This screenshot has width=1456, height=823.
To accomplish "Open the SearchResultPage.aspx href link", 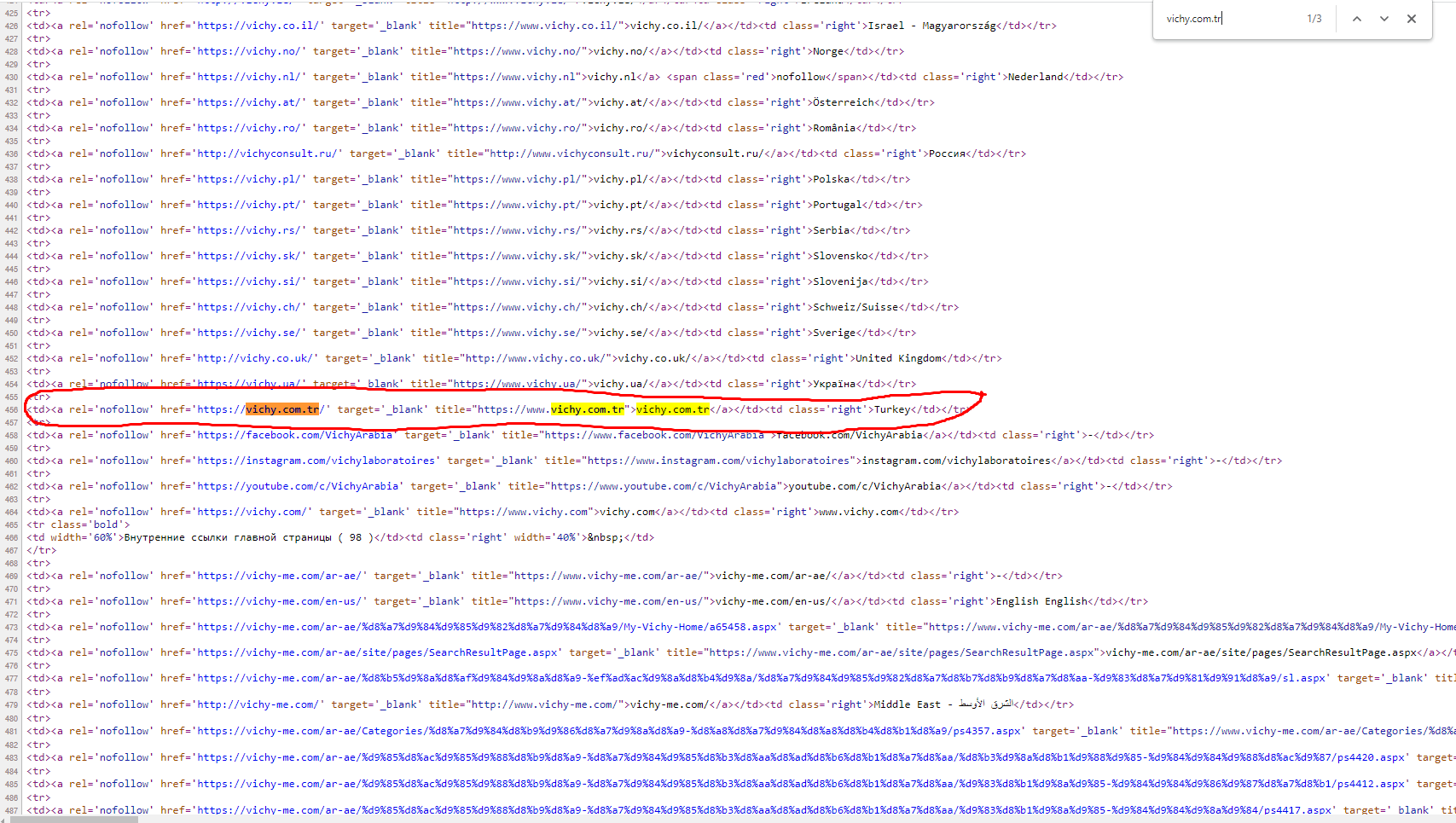I will pos(377,652).
